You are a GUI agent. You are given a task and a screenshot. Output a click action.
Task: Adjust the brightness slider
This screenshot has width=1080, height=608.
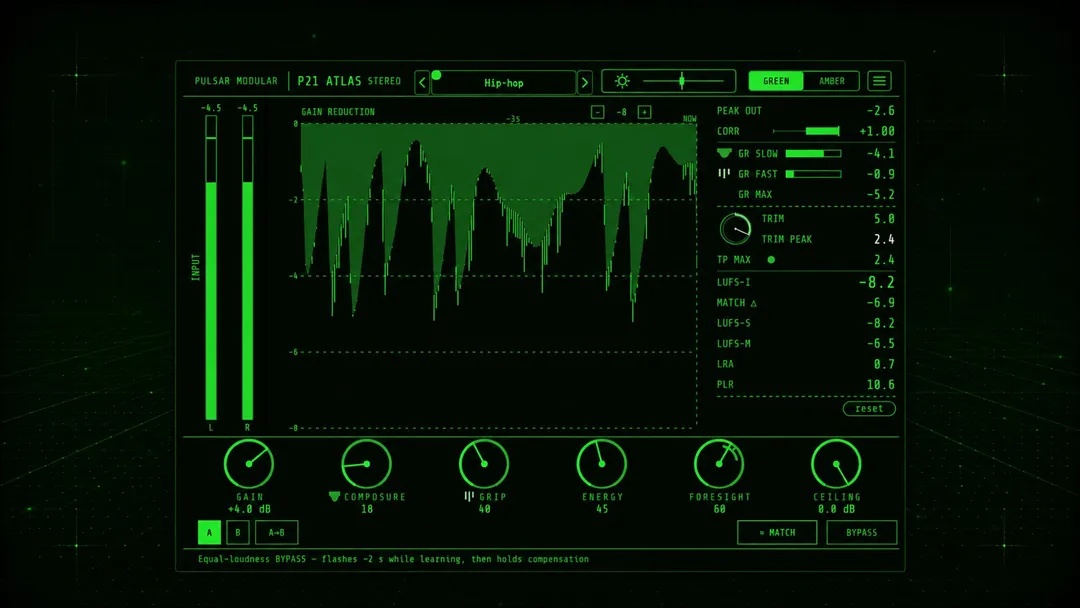point(683,81)
